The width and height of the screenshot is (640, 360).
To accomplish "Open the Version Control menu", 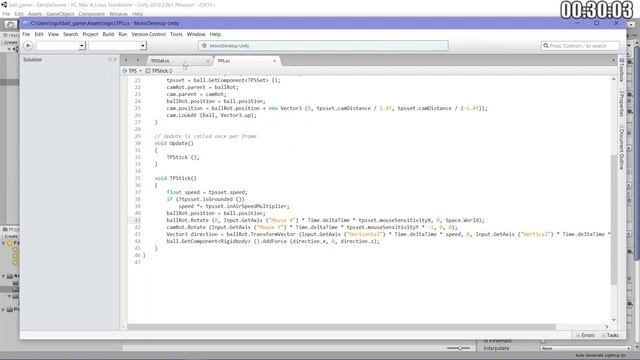I will pos(149,34).
